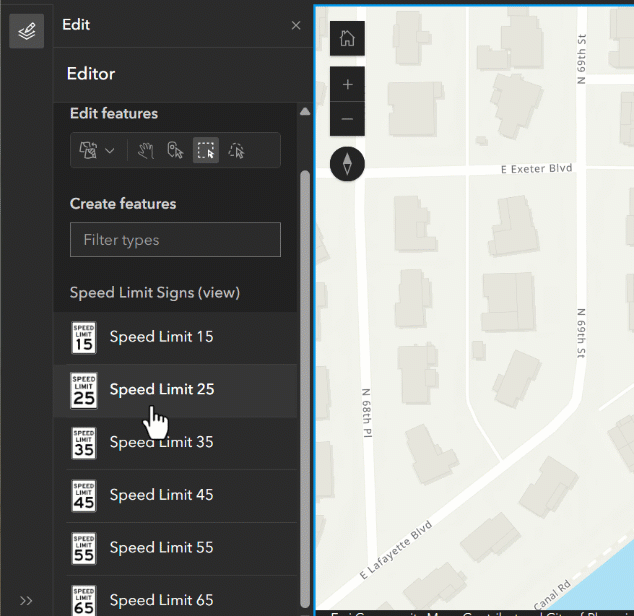This screenshot has width=634, height=616.
Task: Click the Speed Limit 55 sign icon
Action: click(x=84, y=548)
